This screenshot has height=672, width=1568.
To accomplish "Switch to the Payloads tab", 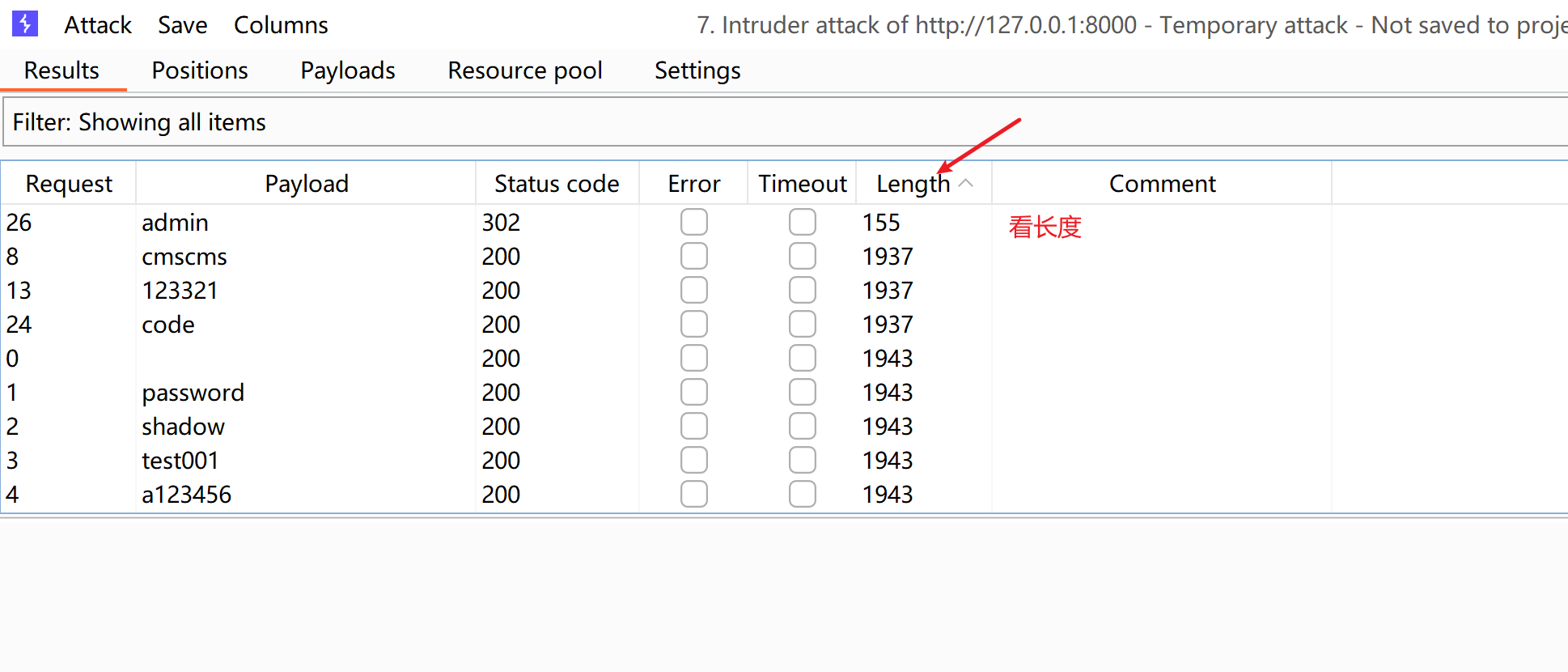I will tap(348, 70).
